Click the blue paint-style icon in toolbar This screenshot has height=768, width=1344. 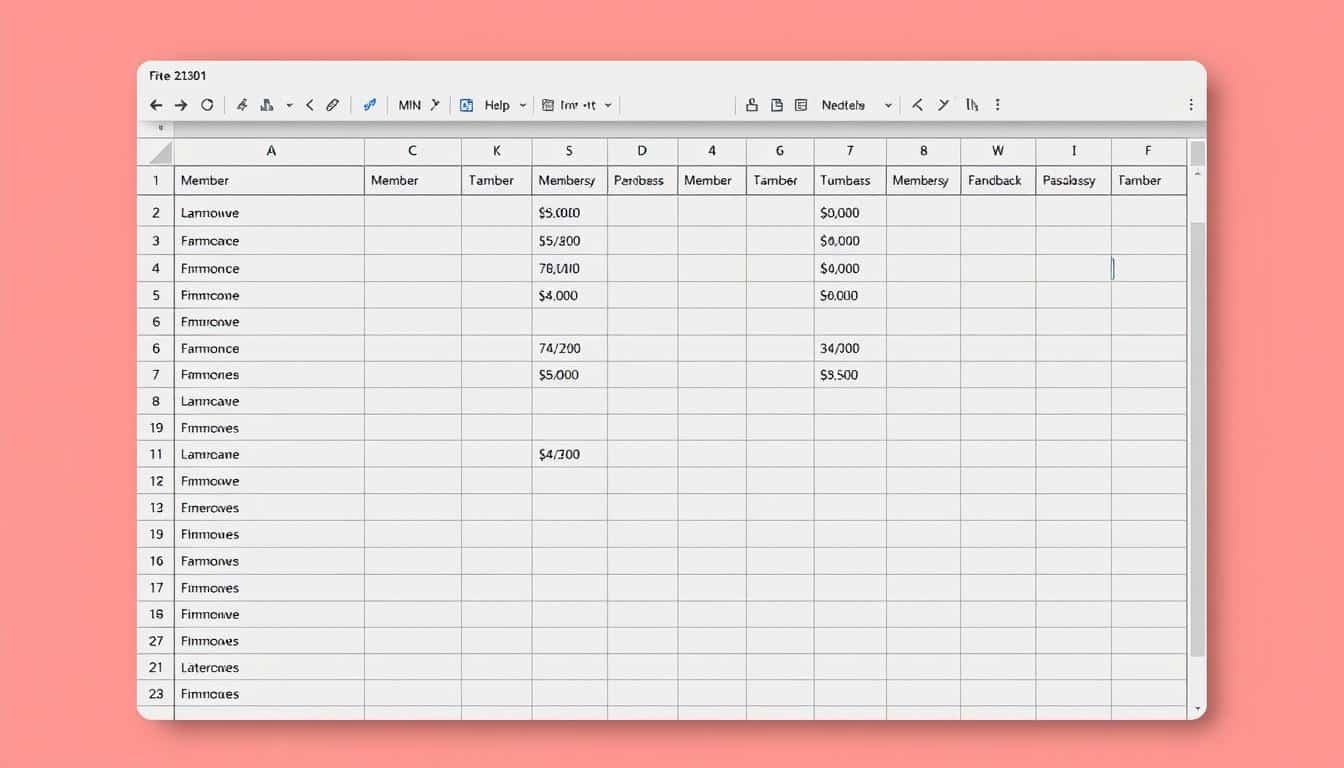coord(369,105)
